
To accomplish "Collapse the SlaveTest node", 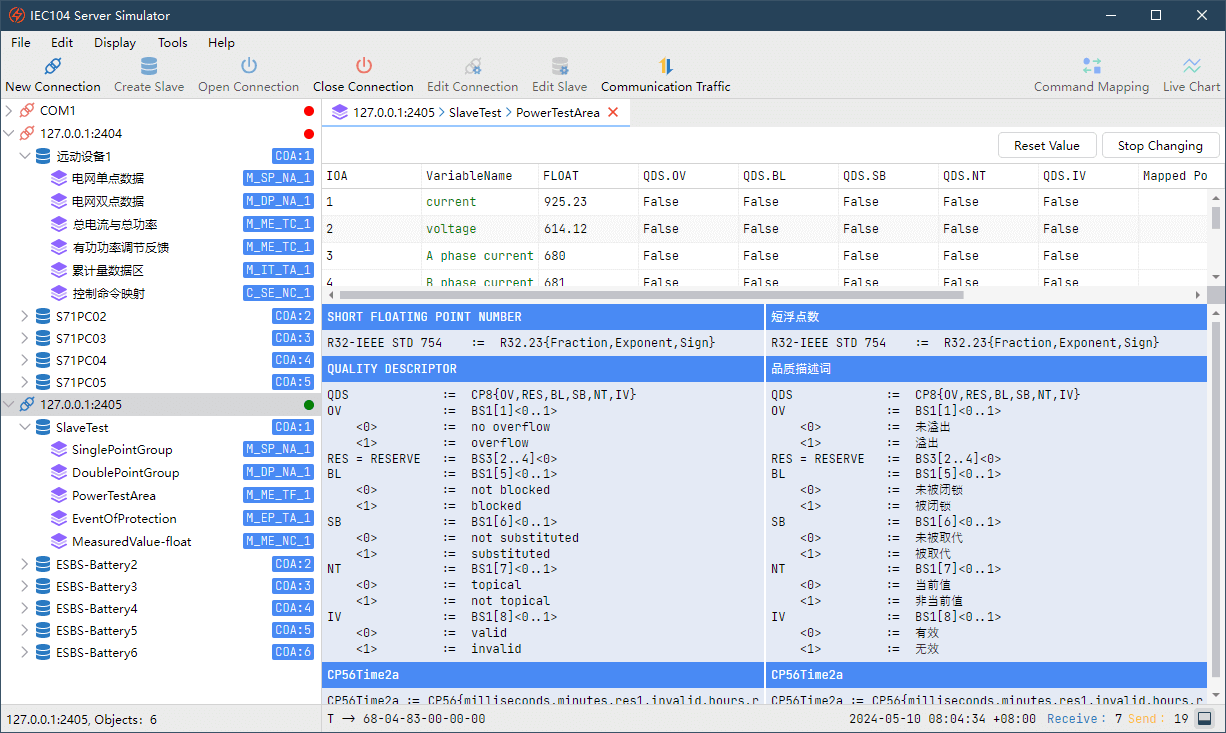I will click(x=26, y=428).
